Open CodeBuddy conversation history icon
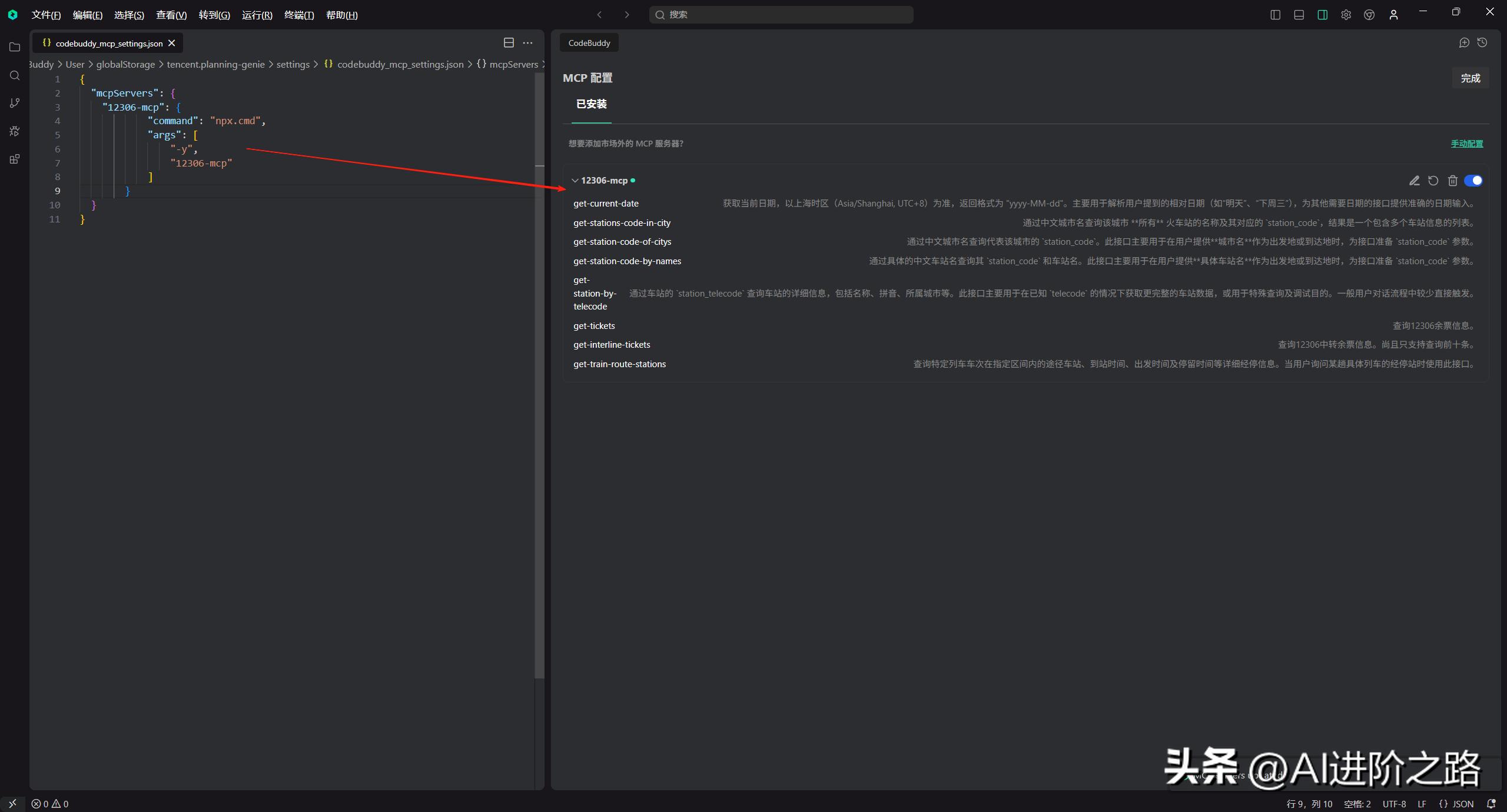This screenshot has width=1507, height=812. 1482,42
